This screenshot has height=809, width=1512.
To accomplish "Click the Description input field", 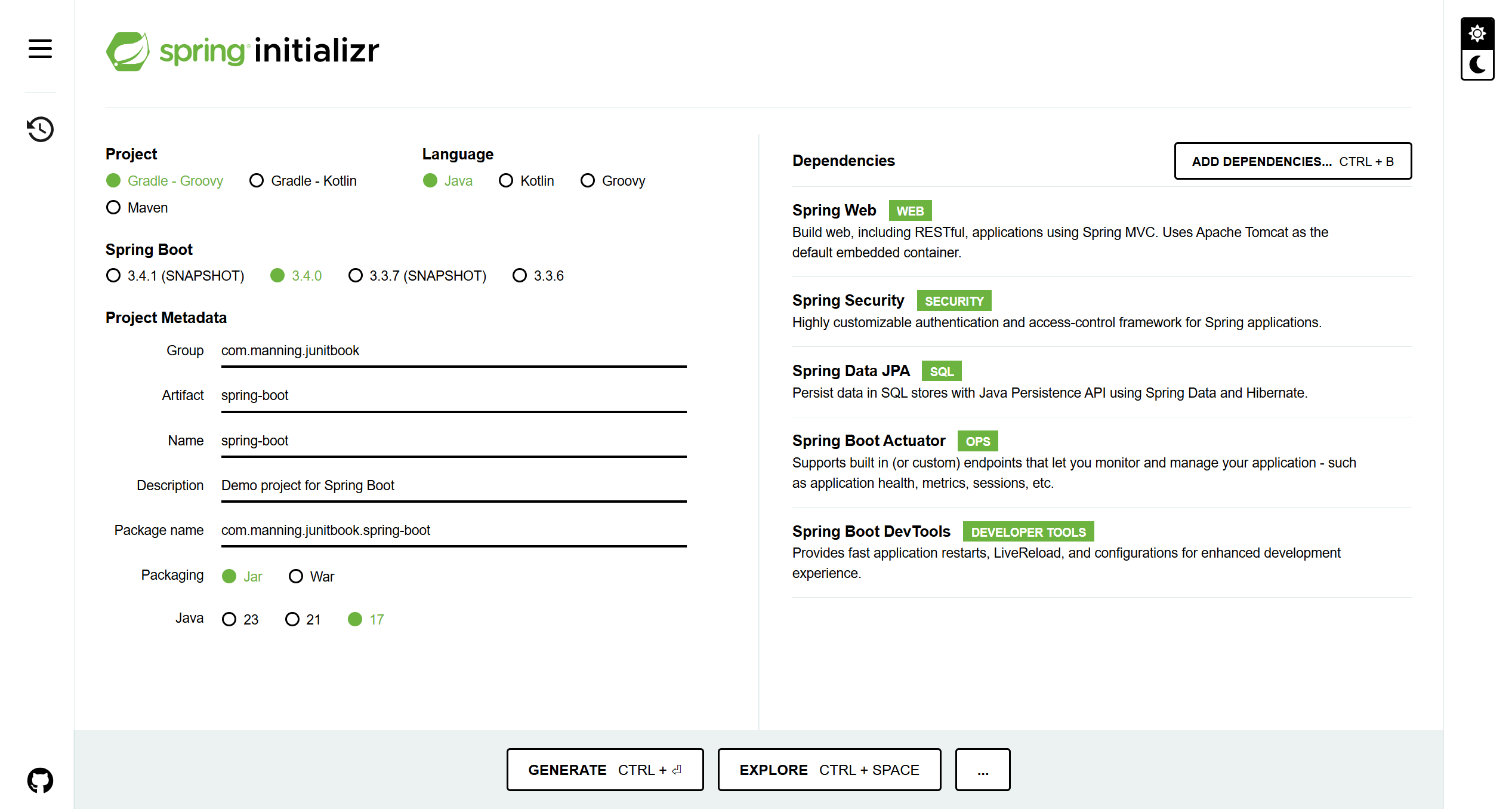I will (453, 486).
